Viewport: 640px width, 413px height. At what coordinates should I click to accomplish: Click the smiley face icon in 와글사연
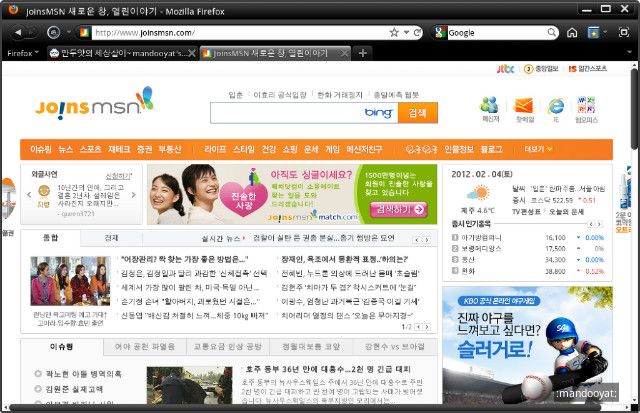click(x=44, y=191)
